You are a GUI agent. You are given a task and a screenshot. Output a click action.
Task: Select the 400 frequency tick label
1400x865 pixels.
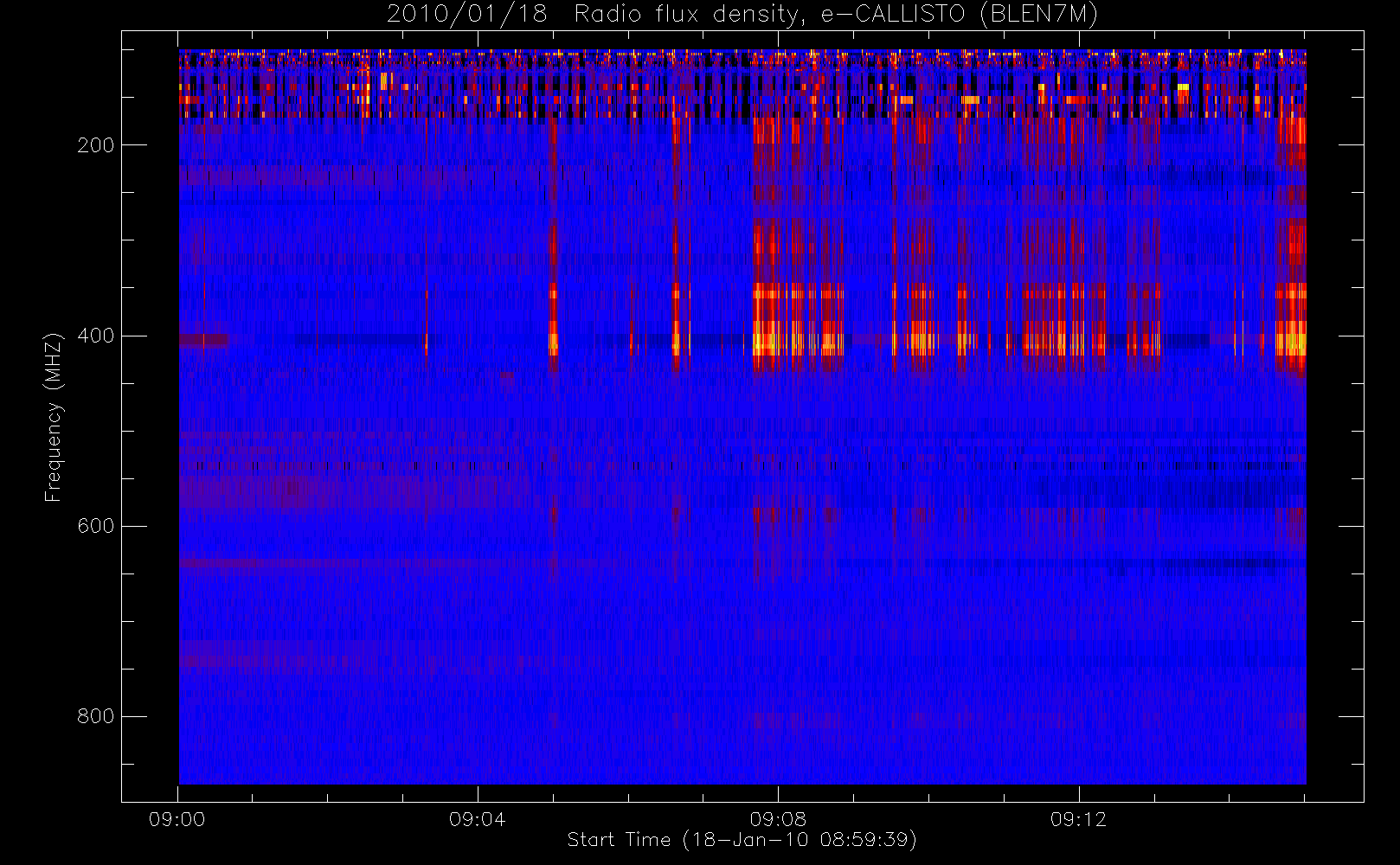coord(96,336)
